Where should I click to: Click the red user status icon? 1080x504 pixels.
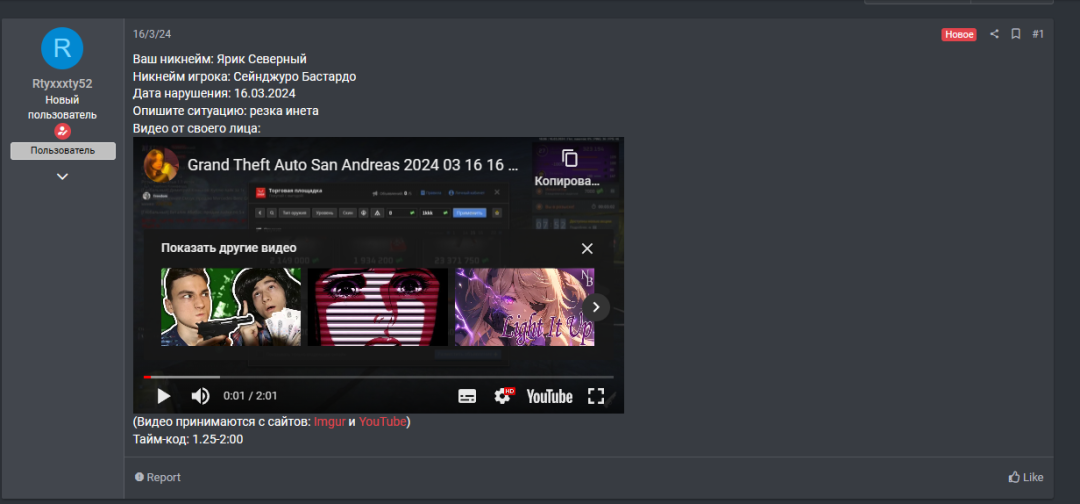point(63,131)
